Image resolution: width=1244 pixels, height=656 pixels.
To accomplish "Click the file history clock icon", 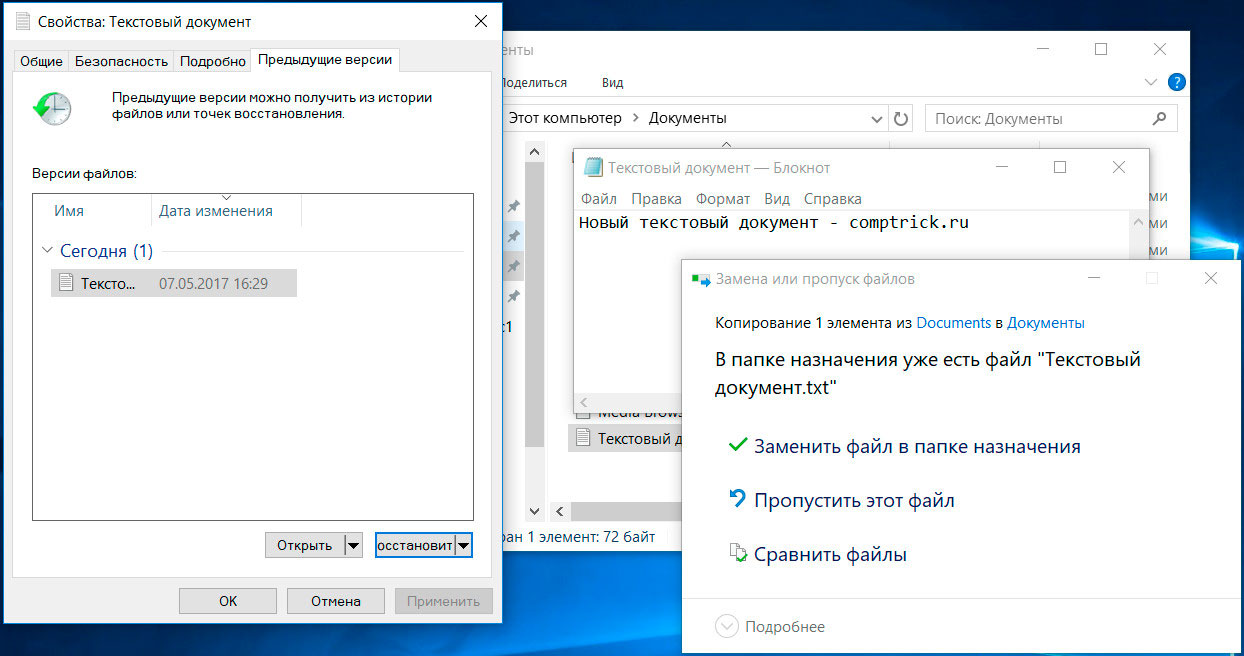I will click(x=51, y=107).
